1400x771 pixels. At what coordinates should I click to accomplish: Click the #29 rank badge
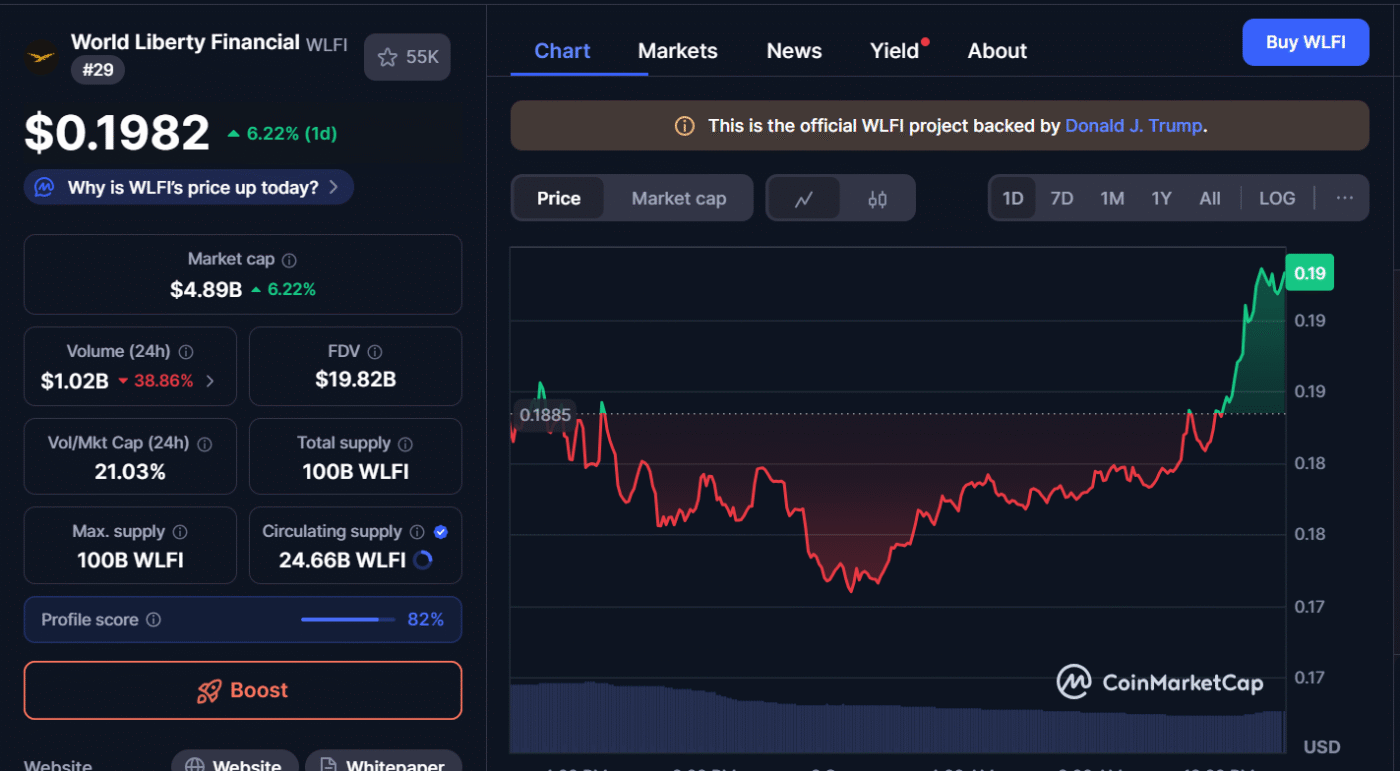pos(98,68)
